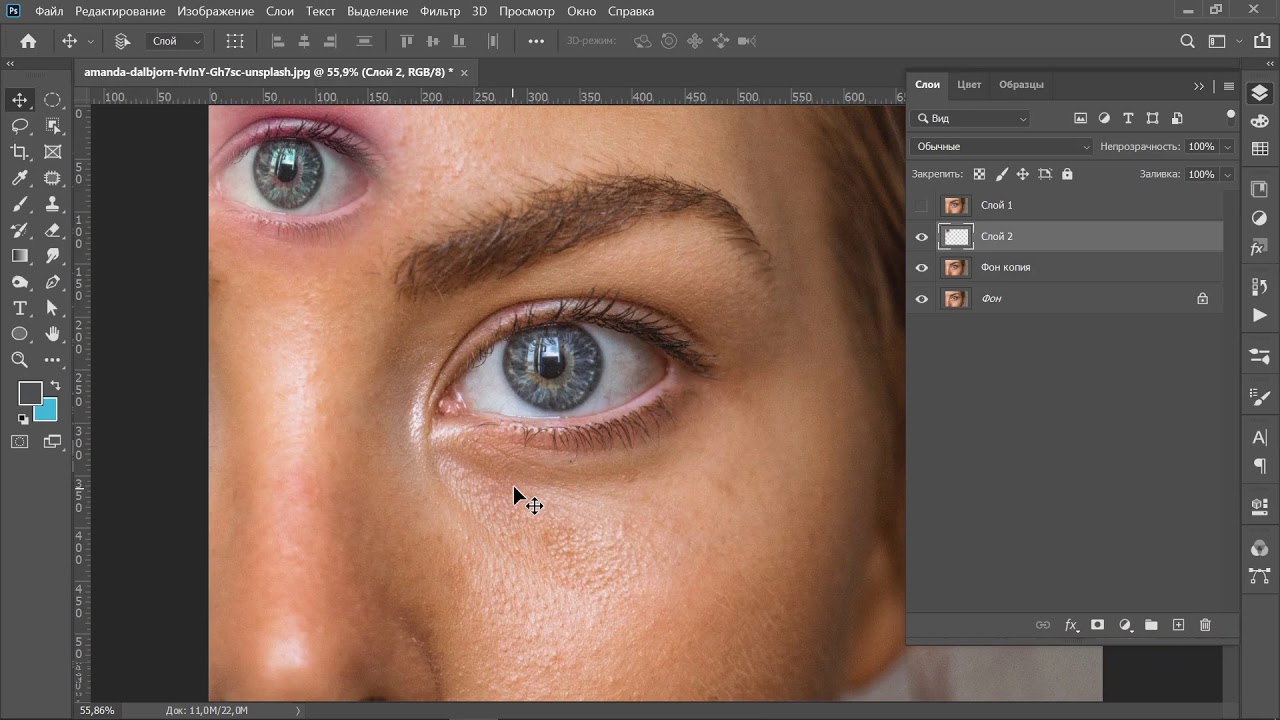The width and height of the screenshot is (1280, 720).
Task: Select the Frame tool
Action: tap(53, 152)
